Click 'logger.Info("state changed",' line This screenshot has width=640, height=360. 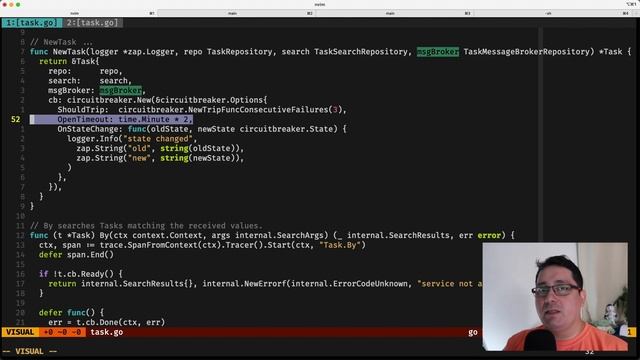pyautogui.click(x=132, y=139)
